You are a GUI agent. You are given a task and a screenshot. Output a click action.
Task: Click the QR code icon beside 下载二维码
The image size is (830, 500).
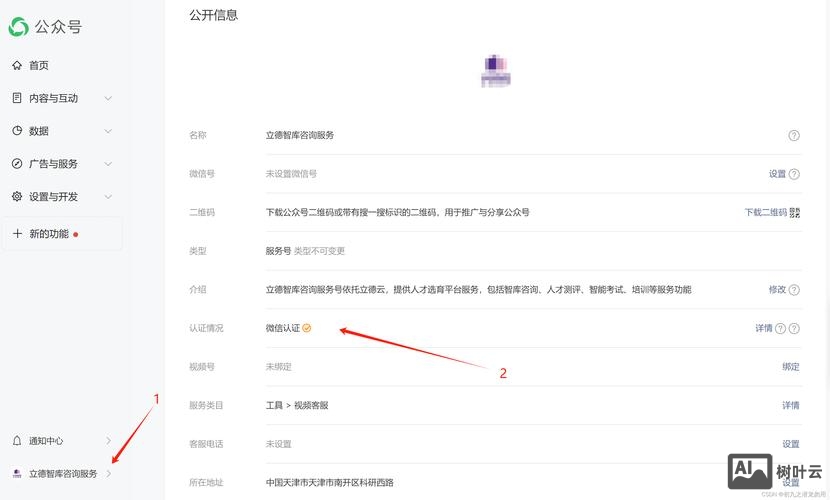coord(795,212)
